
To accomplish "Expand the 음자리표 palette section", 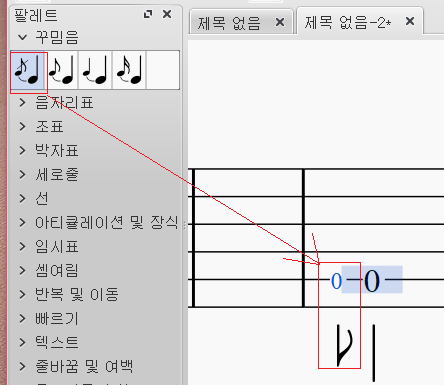I will pyautogui.click(x=22, y=103).
